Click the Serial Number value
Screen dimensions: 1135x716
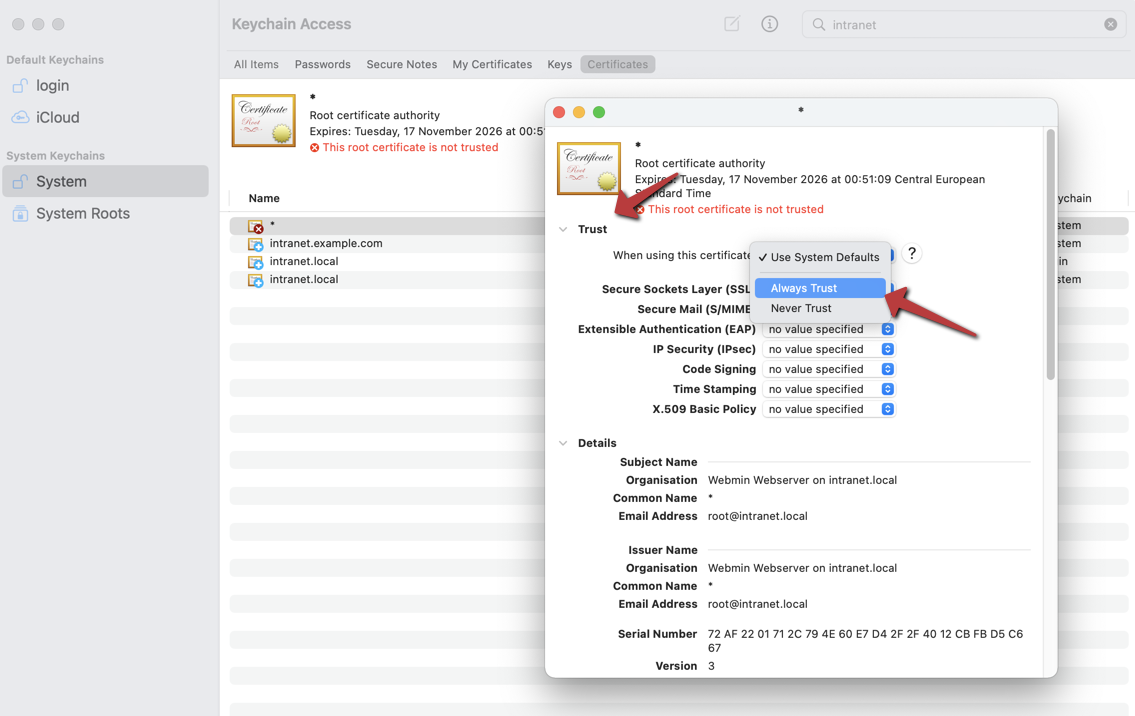(x=865, y=641)
